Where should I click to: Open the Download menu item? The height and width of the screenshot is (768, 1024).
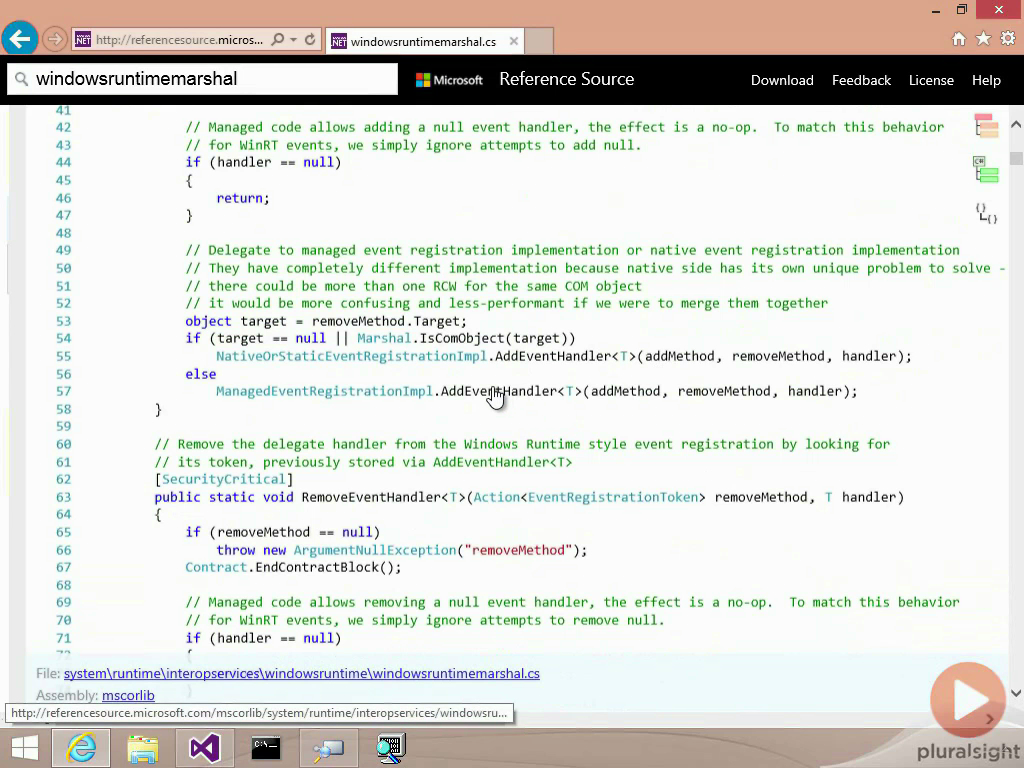click(x=782, y=80)
